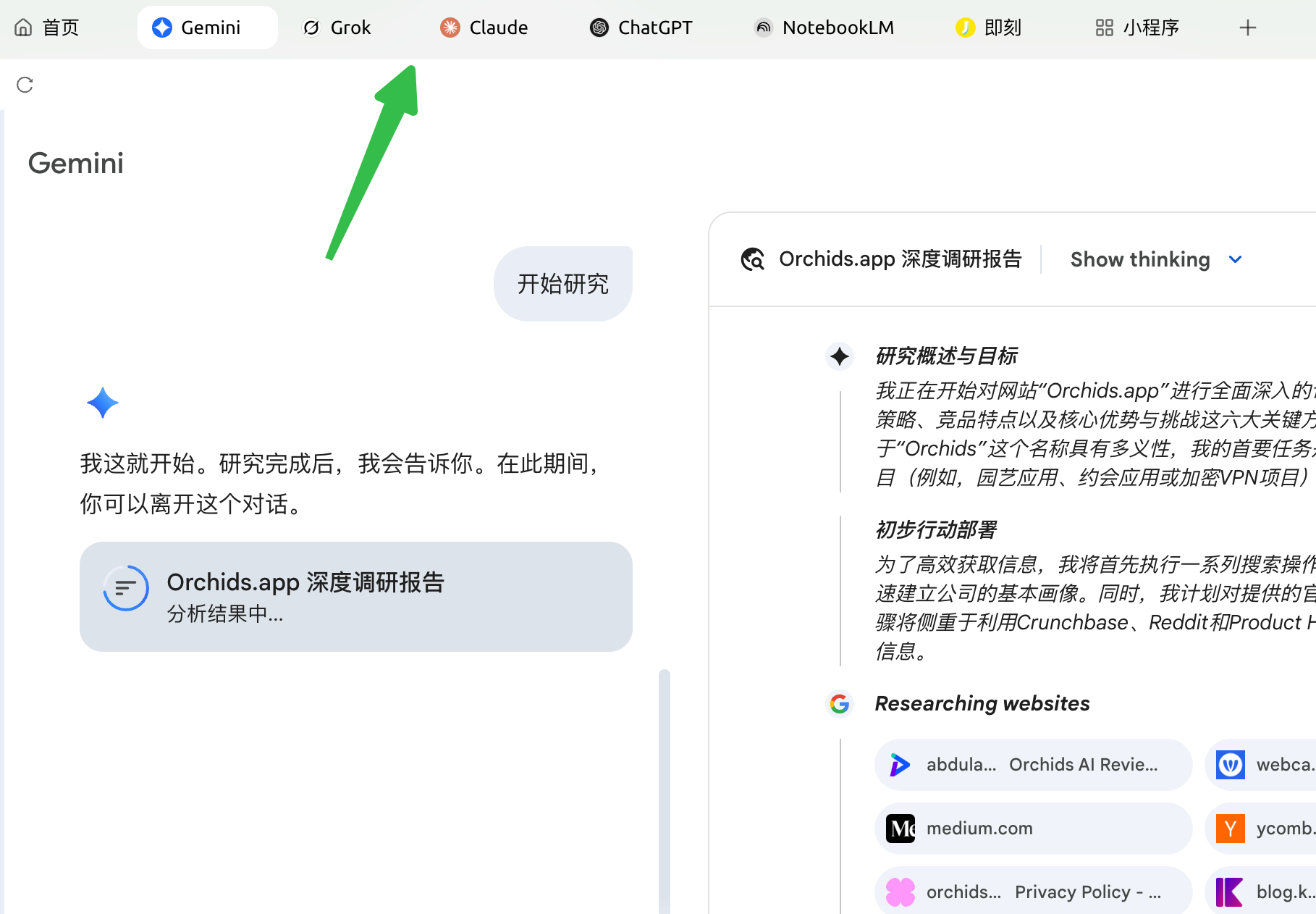This screenshot has width=1316, height=914.
Task: Click the chat pane vertical scrollbar
Action: (665, 792)
